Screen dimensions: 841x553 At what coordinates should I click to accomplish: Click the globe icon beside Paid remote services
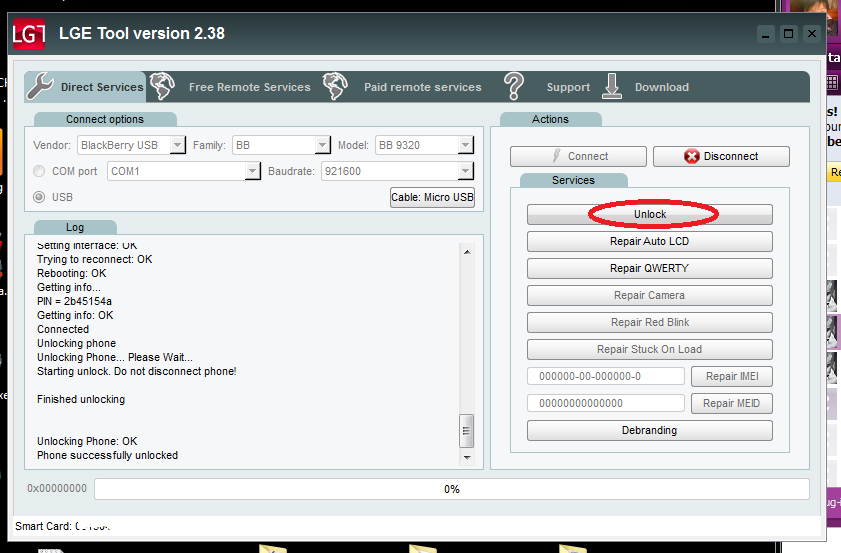pos(335,86)
